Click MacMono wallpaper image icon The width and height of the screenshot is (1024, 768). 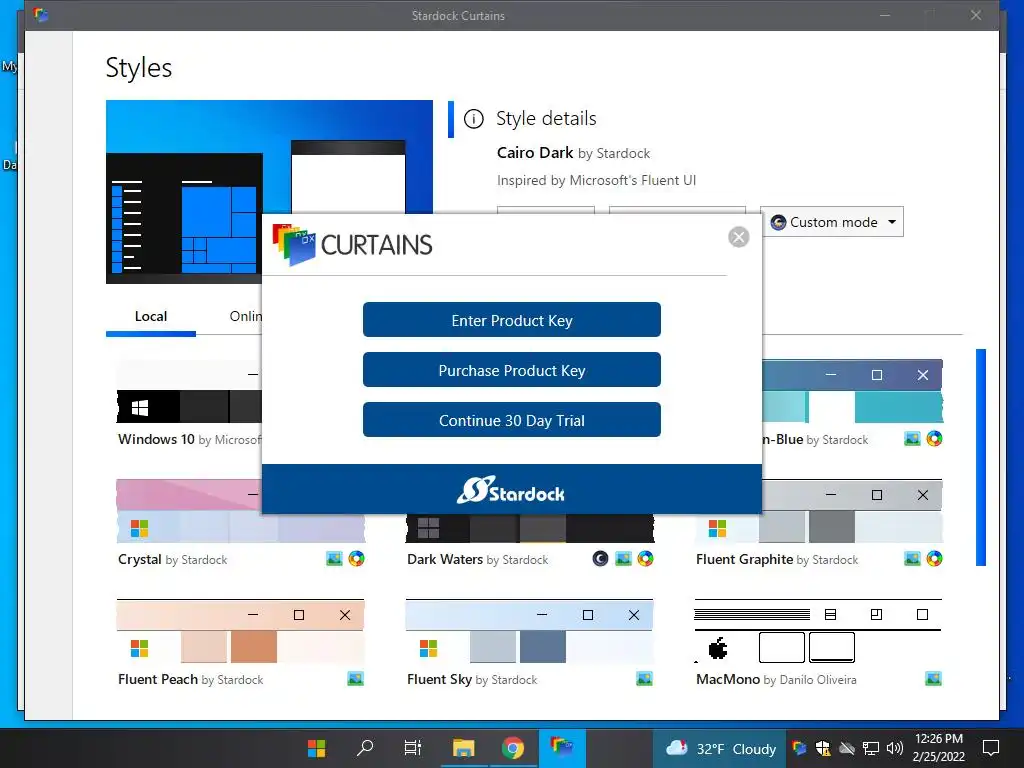pos(934,679)
